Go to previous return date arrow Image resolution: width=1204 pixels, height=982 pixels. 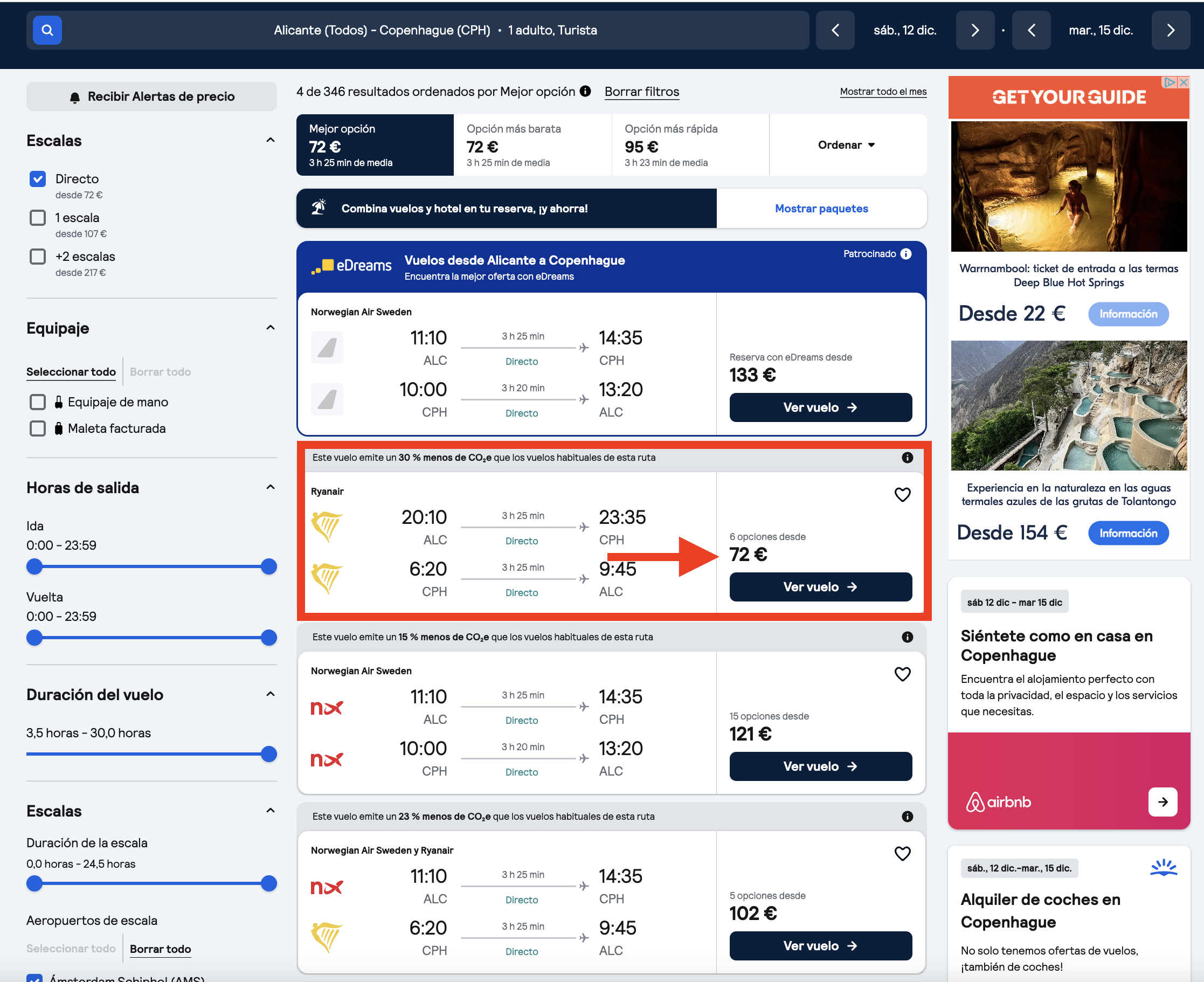[x=1032, y=30]
